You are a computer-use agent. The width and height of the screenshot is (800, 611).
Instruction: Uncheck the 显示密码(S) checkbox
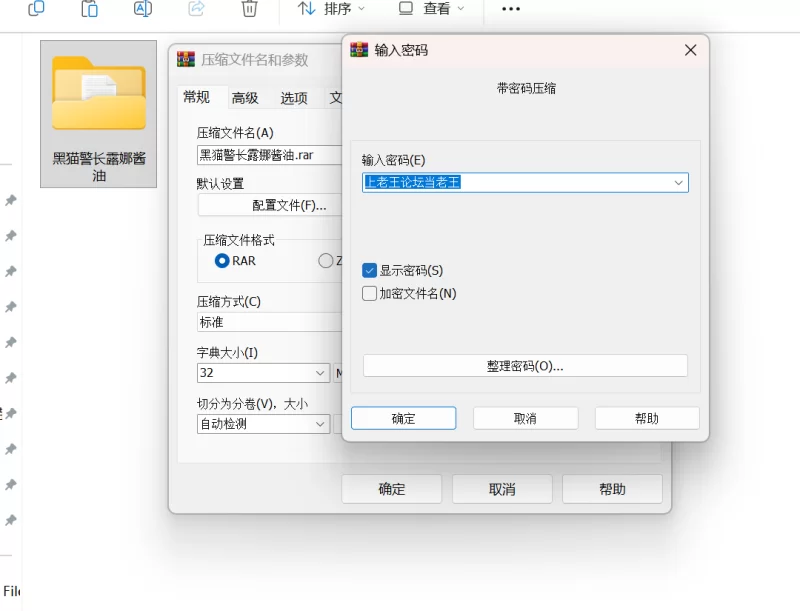[x=369, y=270]
